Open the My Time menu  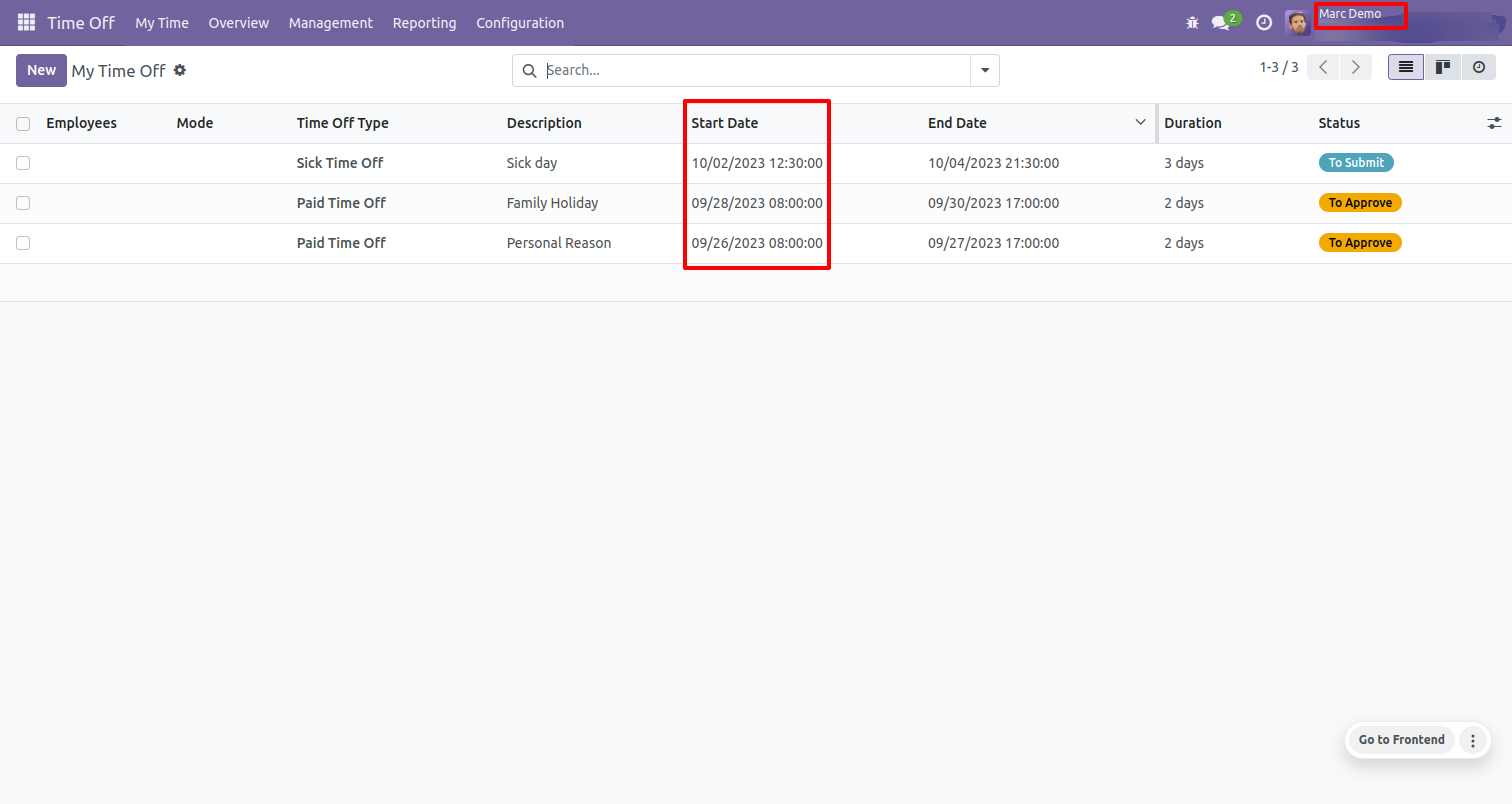click(162, 23)
